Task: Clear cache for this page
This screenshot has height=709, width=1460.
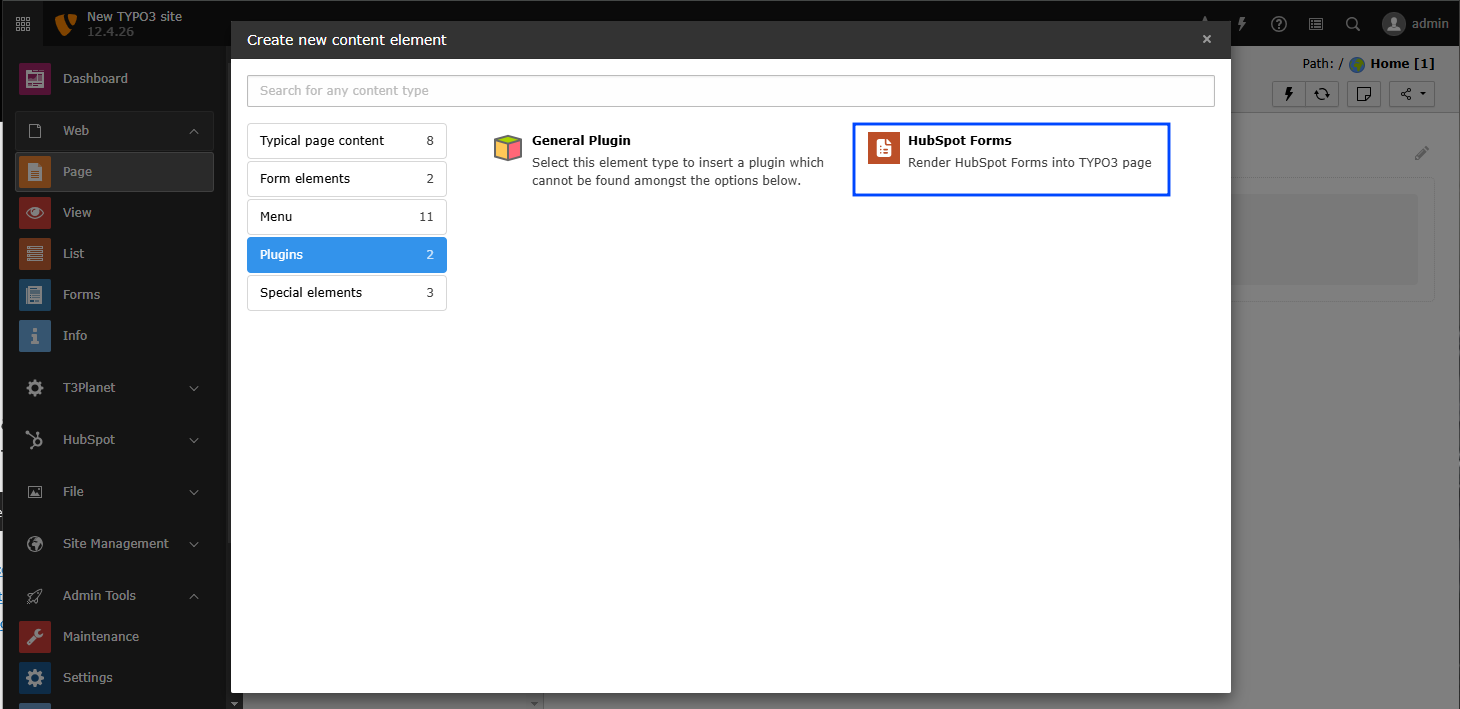Action: tap(1289, 94)
